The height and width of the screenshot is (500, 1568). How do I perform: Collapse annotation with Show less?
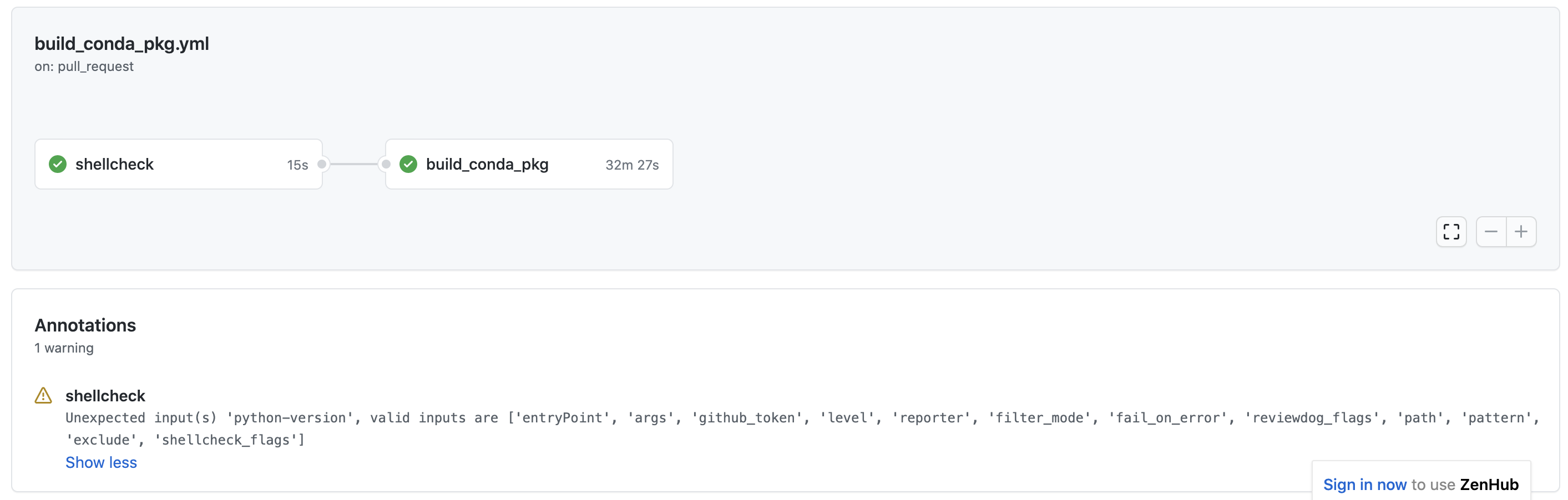[x=101, y=462]
